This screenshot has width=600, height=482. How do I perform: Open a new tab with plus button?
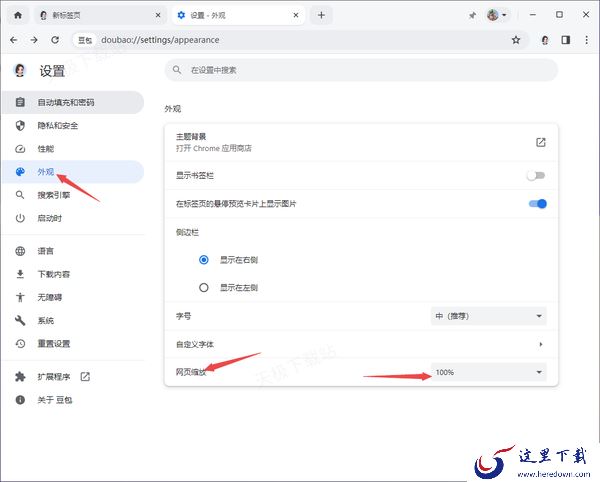tap(321, 15)
